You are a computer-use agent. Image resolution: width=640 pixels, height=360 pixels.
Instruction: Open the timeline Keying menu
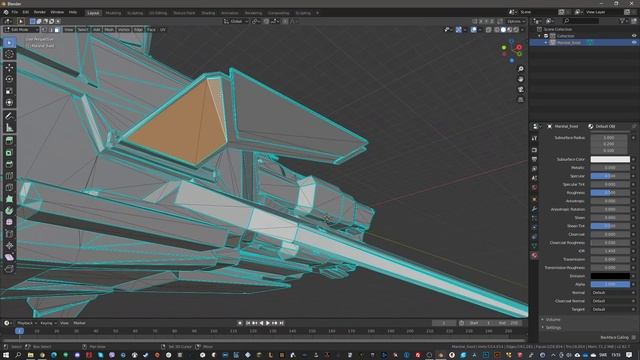coord(48,323)
